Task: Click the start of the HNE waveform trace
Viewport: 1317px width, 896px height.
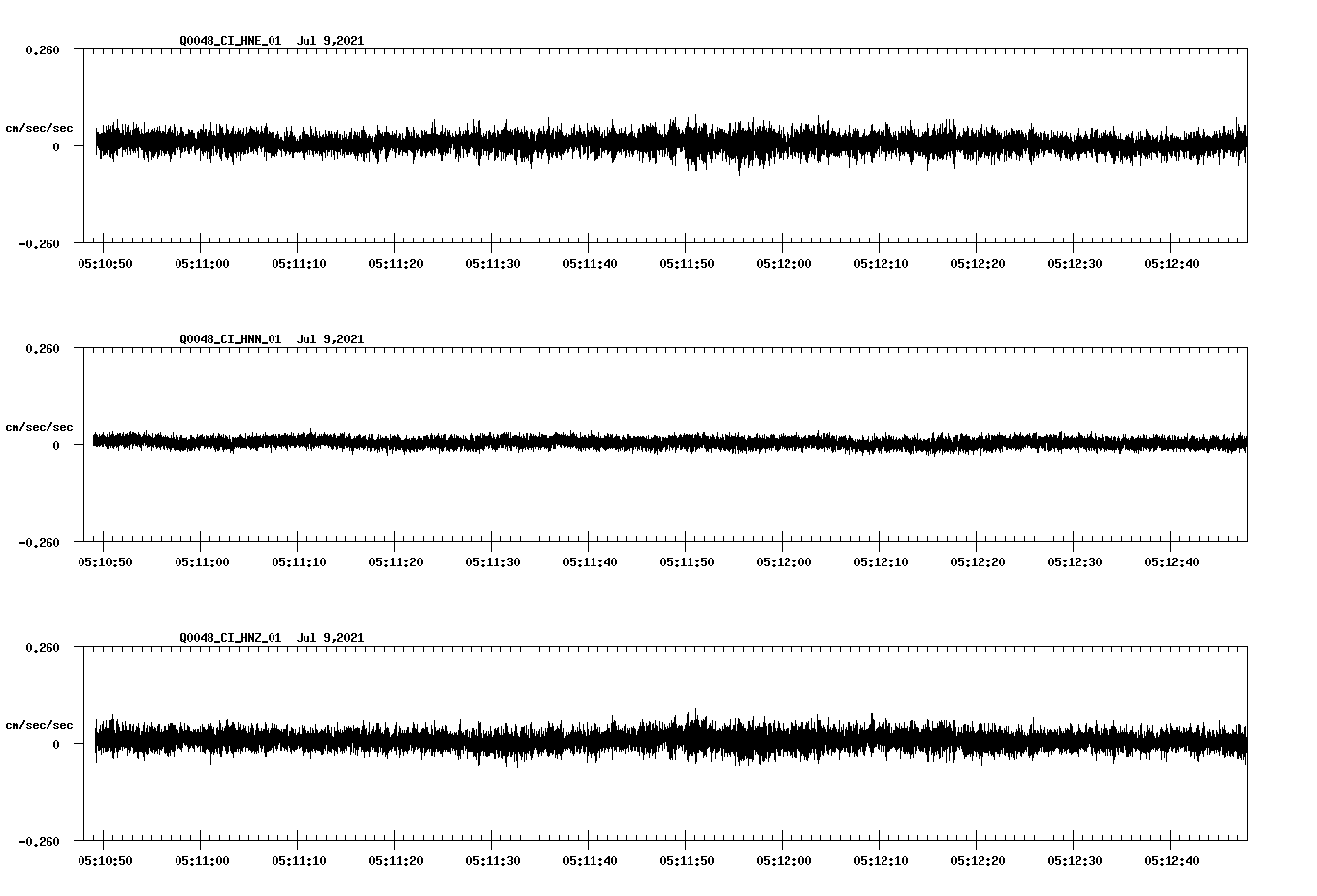Action: (94, 144)
